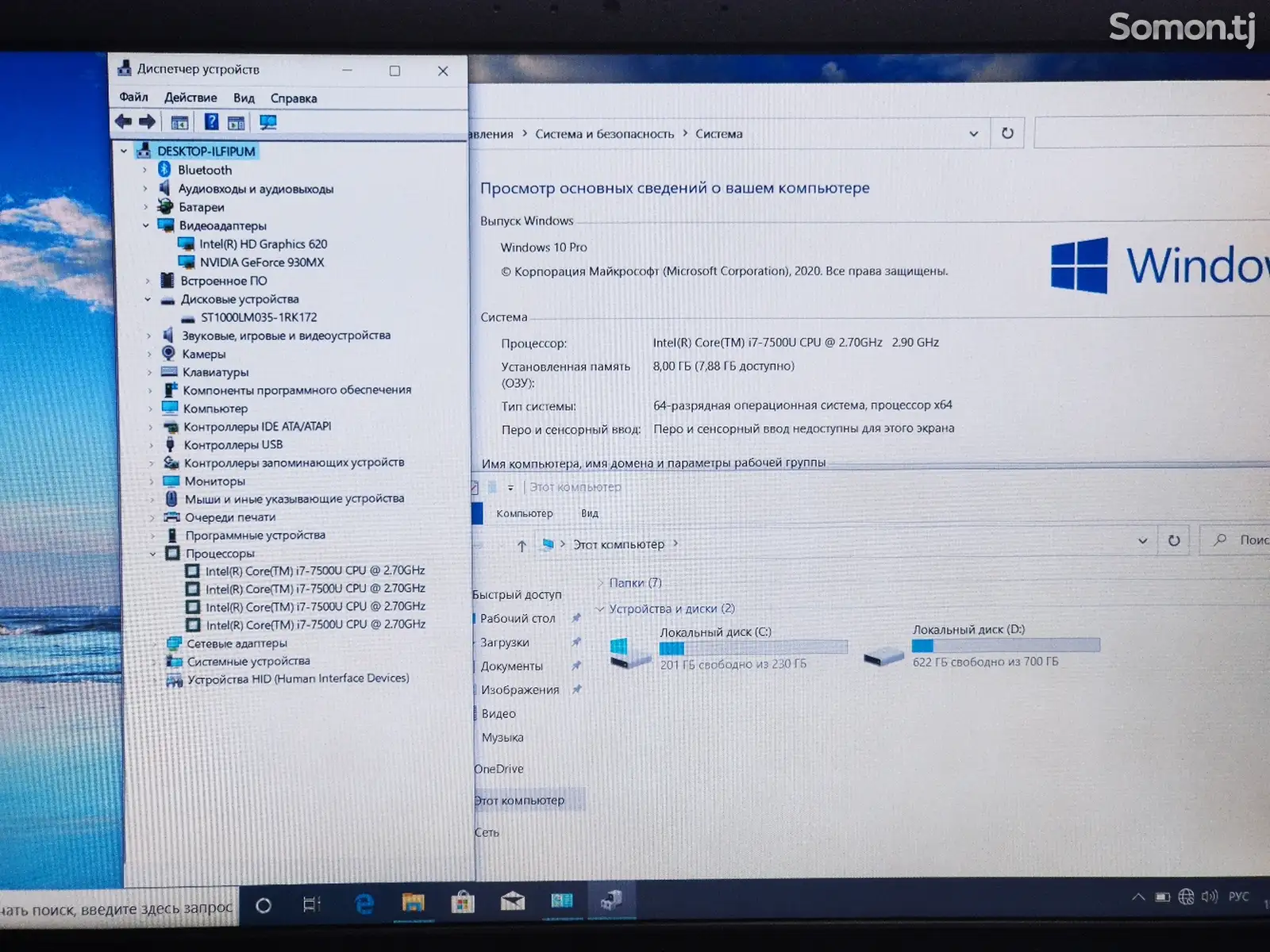Expand the Мониторы node

152,482
